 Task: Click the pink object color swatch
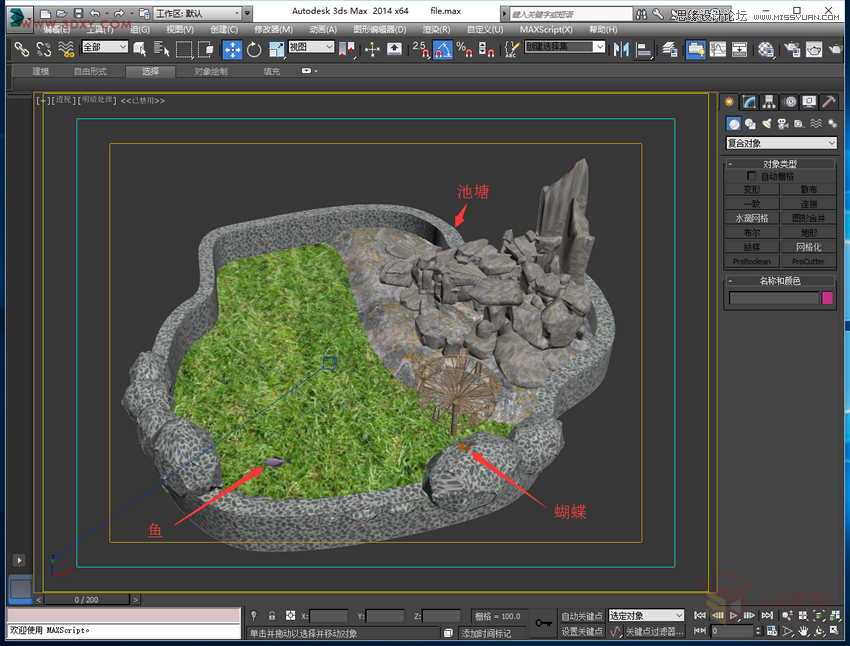828,297
